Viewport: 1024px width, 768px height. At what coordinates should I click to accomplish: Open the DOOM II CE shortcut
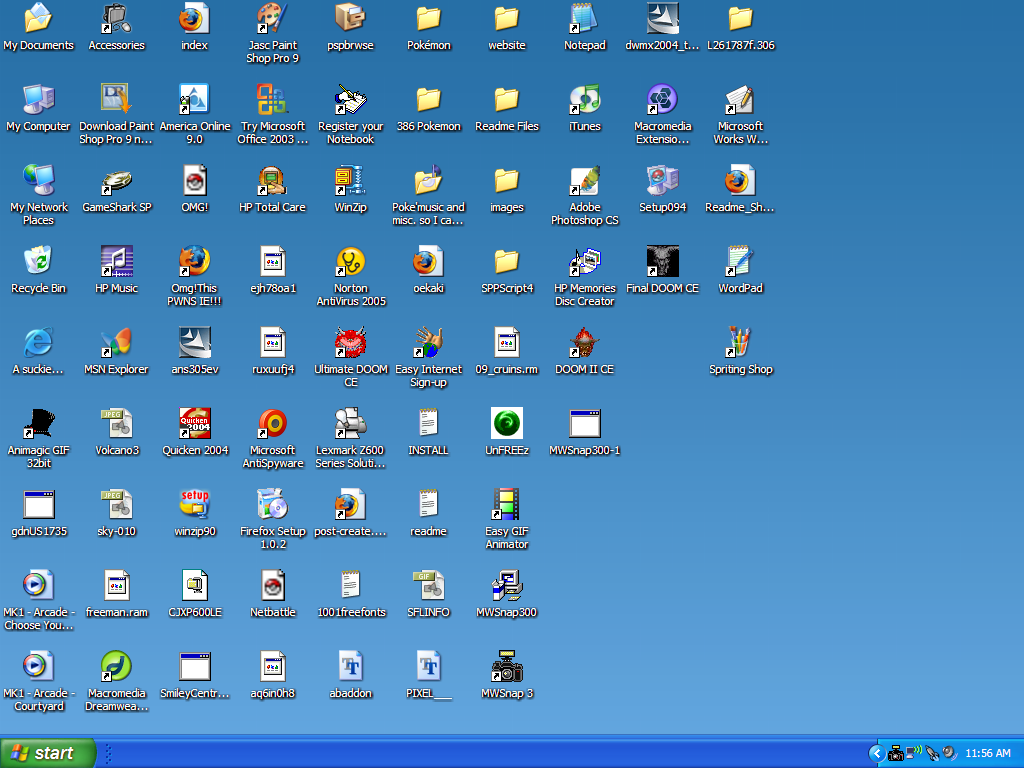(584, 342)
